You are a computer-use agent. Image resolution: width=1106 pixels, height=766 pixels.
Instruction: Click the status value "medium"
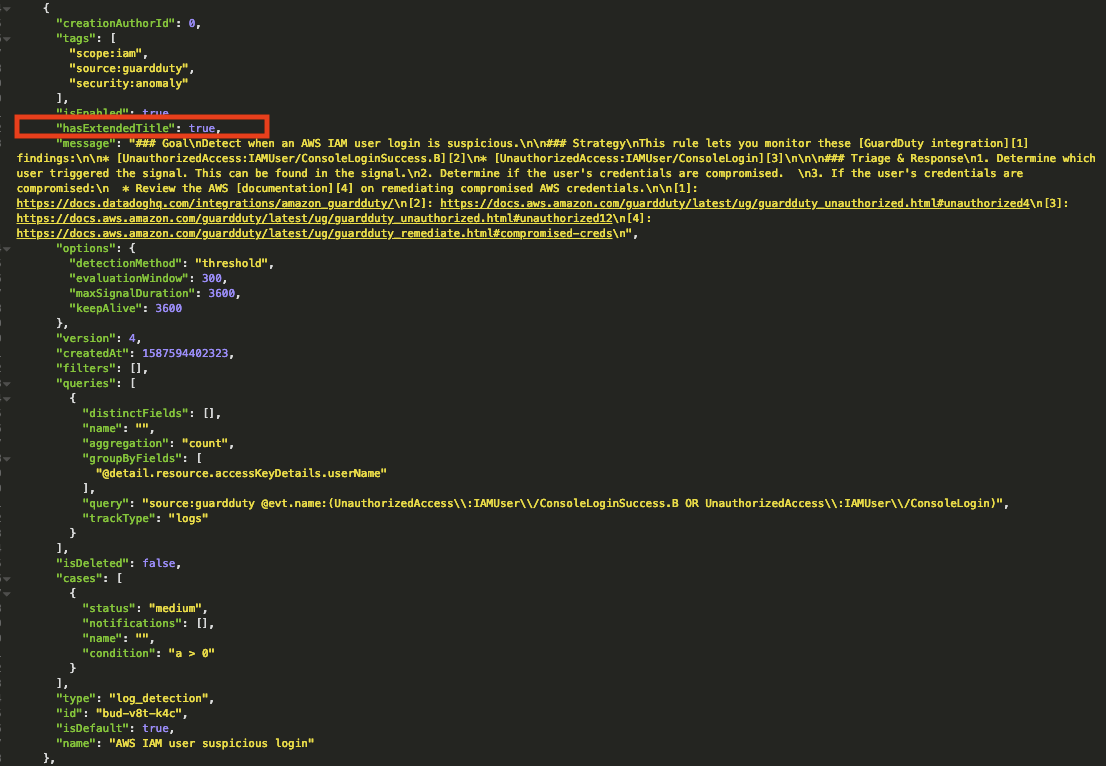(x=175, y=609)
